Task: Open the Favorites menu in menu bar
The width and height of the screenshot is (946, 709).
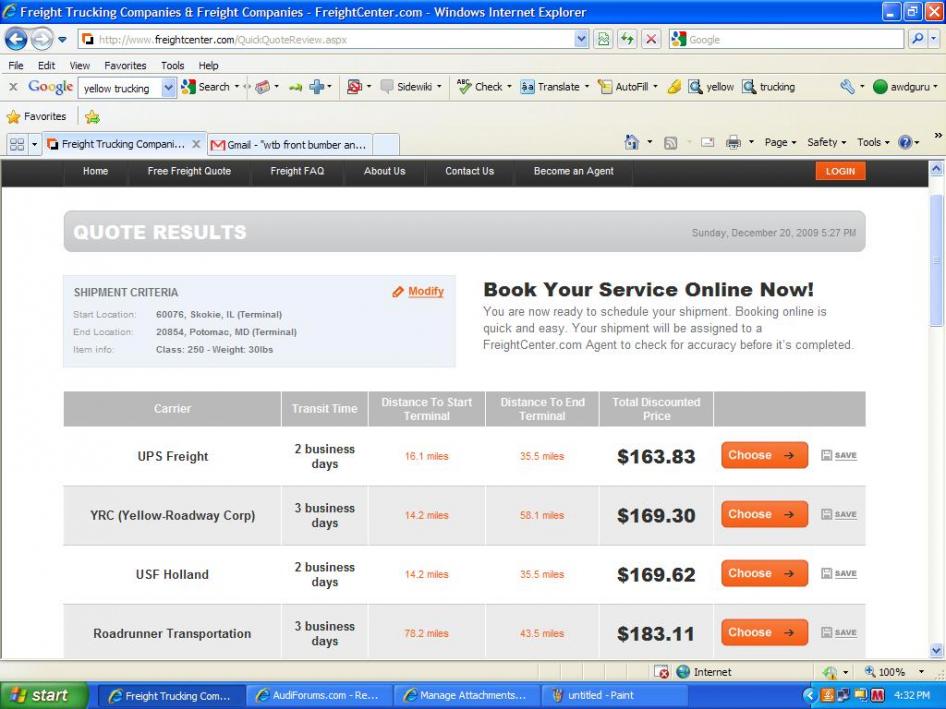Action: click(x=125, y=65)
